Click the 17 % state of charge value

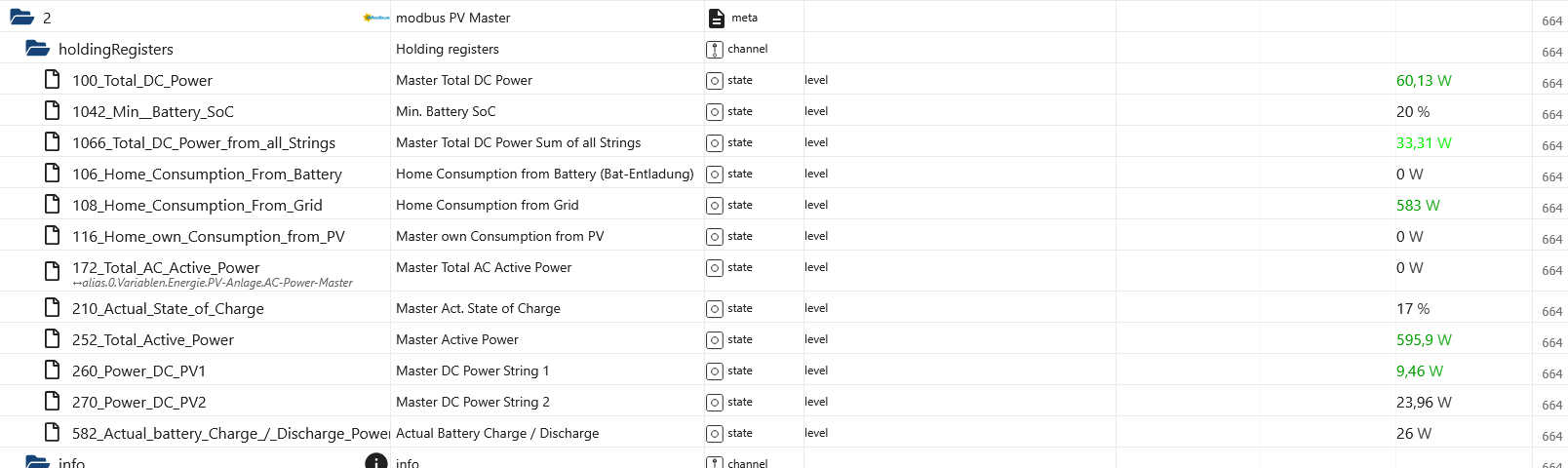(x=1412, y=308)
